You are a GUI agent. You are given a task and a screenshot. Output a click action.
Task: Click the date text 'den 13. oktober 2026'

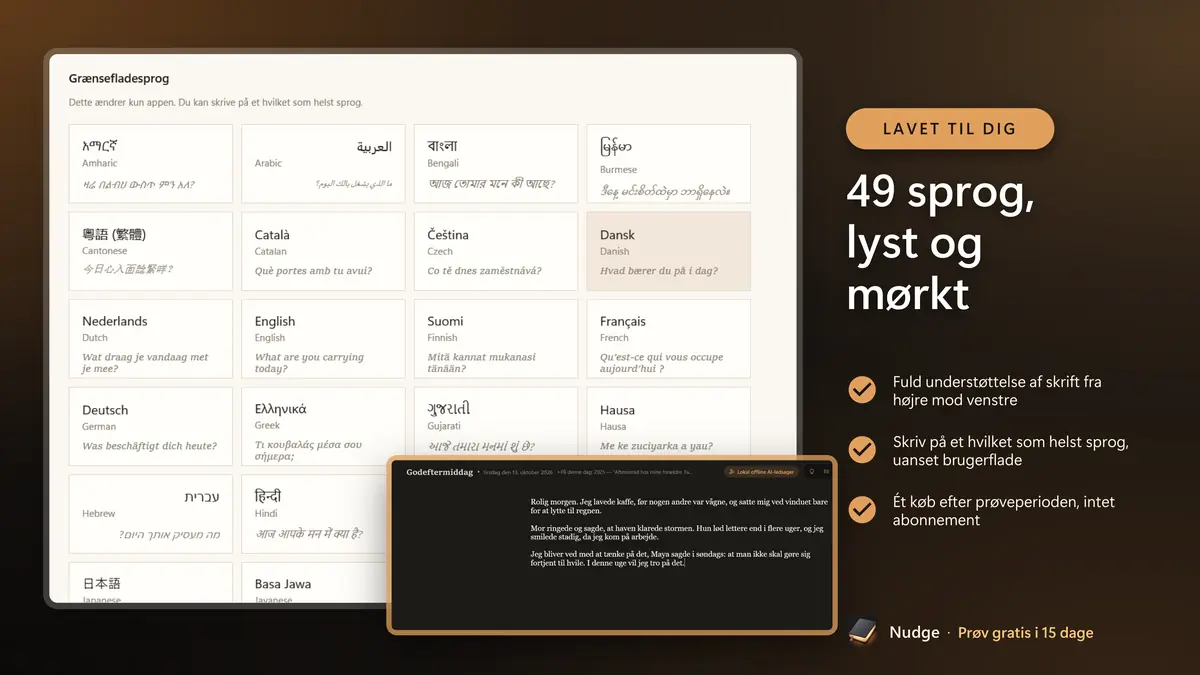pos(527,472)
